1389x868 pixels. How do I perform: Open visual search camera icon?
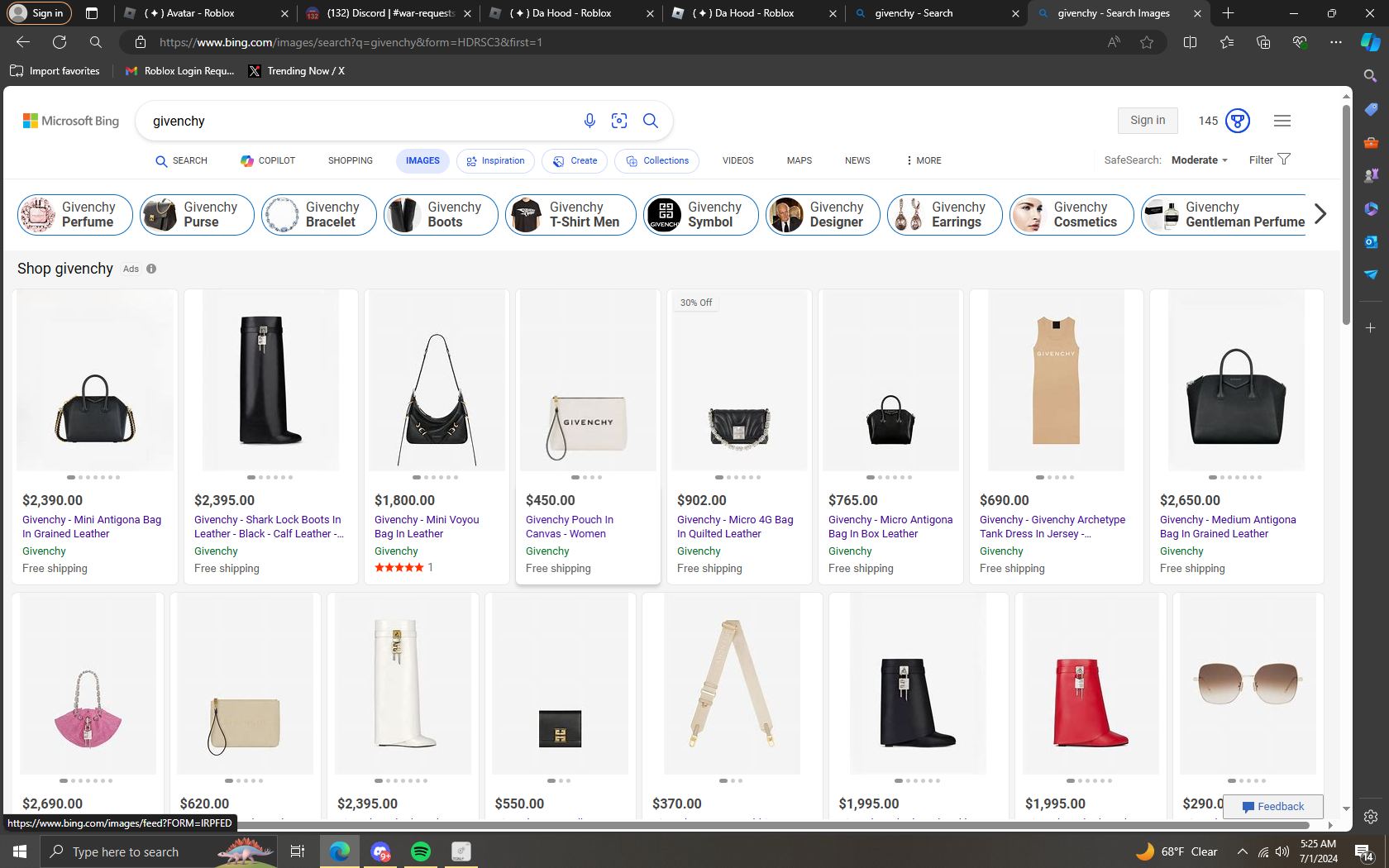click(x=619, y=121)
